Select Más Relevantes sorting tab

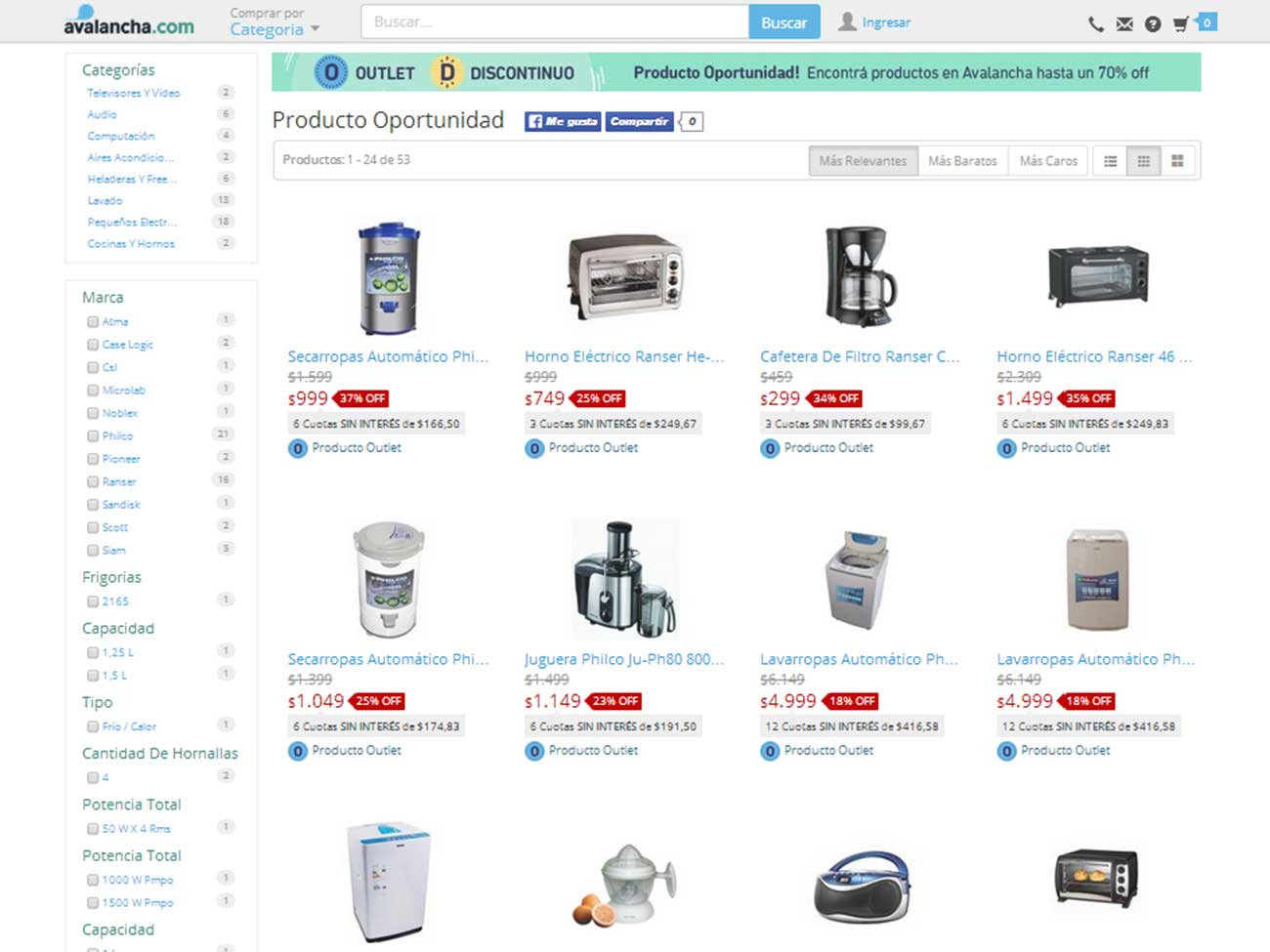863,161
